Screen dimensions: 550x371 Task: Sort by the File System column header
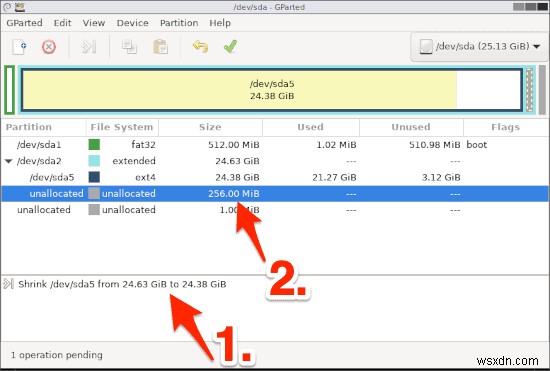point(122,127)
